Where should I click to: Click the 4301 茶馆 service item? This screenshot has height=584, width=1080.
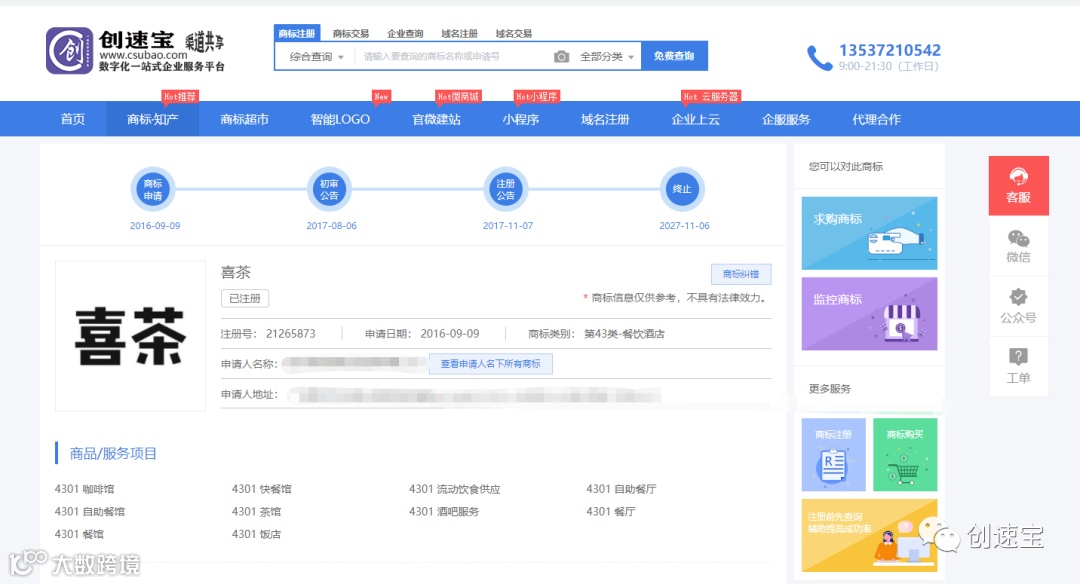[256, 512]
